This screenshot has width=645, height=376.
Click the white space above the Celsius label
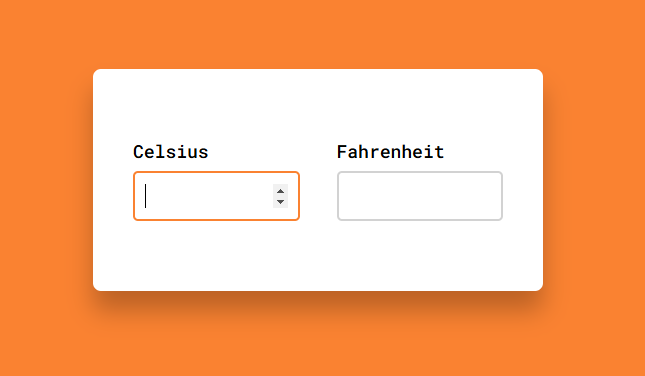coord(171,107)
